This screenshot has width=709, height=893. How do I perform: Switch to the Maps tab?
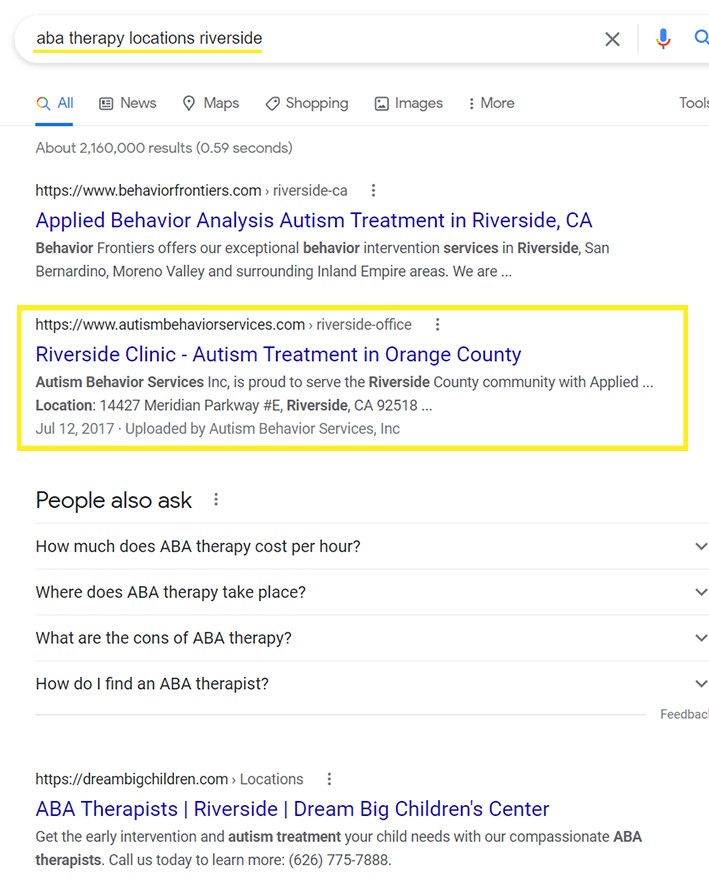[210, 103]
